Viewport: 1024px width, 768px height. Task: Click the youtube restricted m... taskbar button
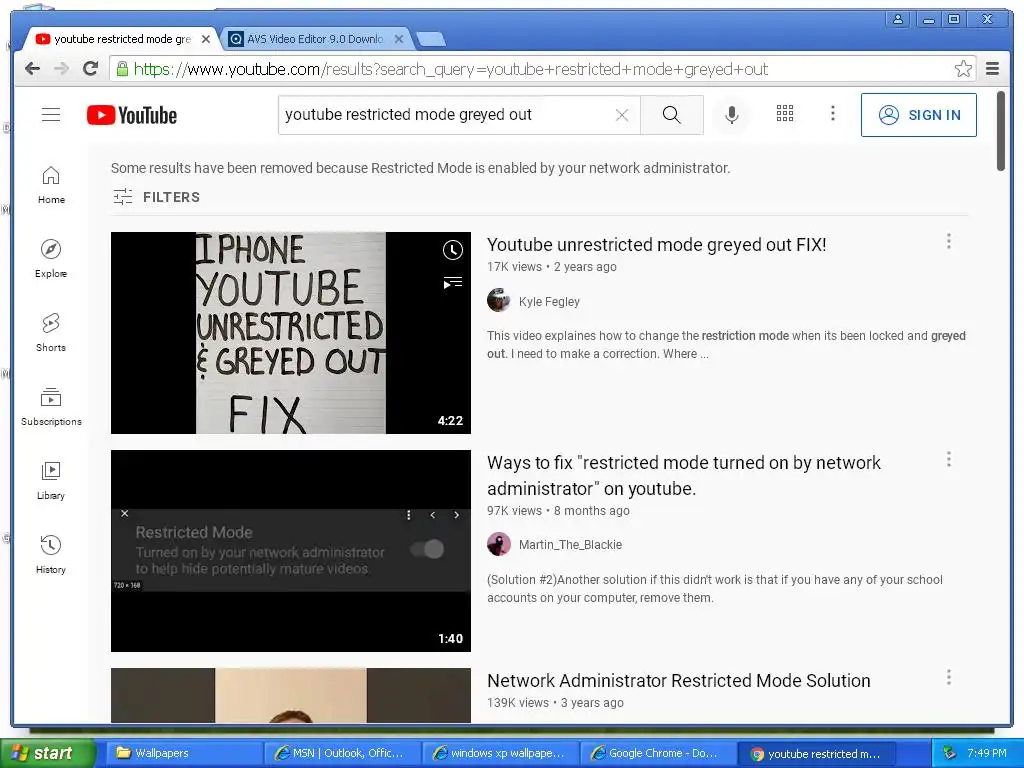(816, 753)
